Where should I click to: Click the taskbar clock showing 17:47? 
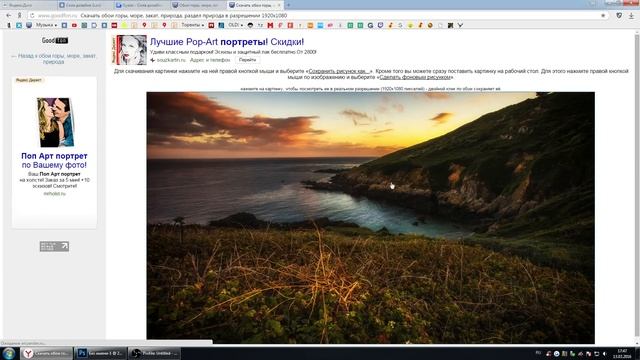tap(622, 353)
